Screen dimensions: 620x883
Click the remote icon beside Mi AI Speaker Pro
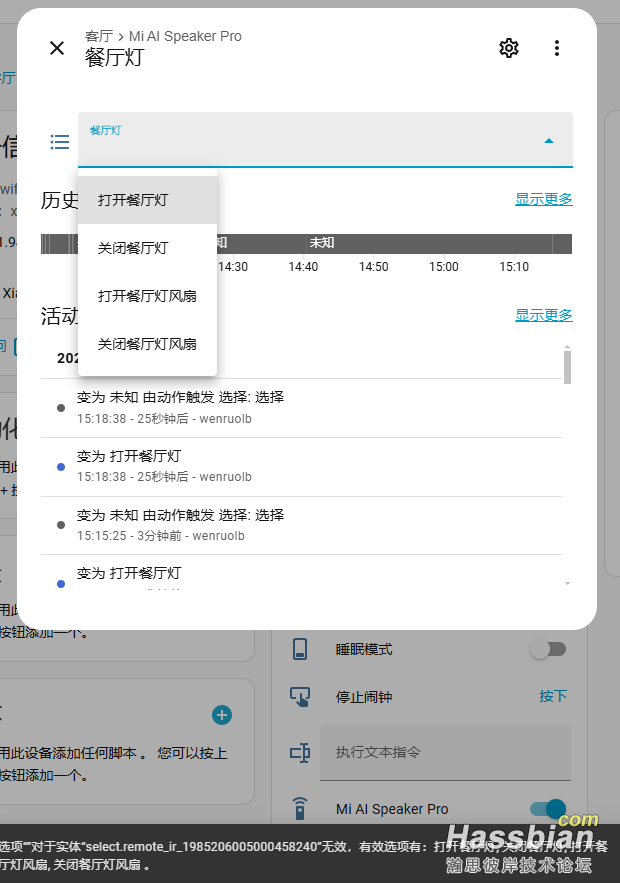coord(300,809)
